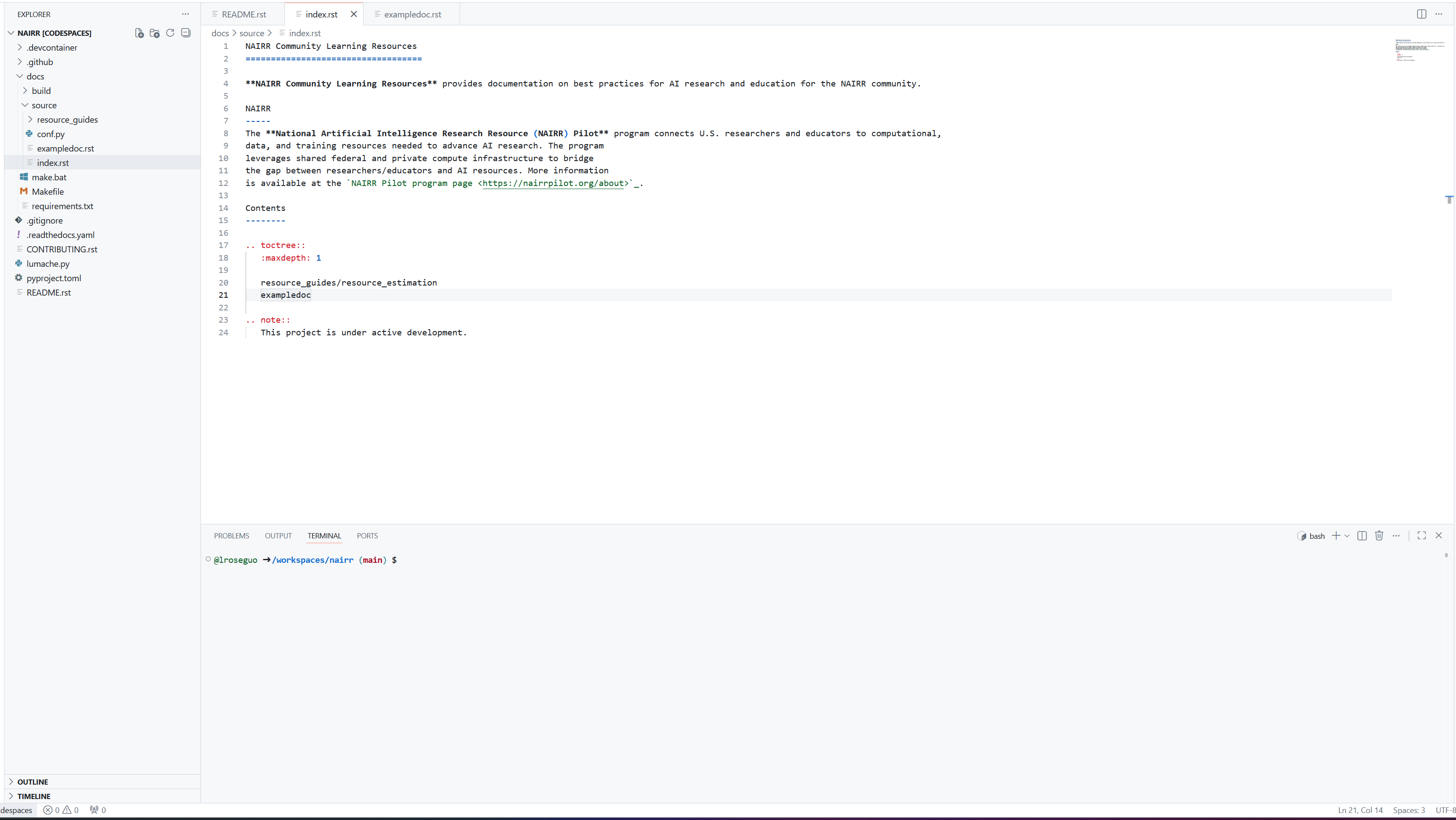Click the terminal prompt input line

(x=305, y=560)
